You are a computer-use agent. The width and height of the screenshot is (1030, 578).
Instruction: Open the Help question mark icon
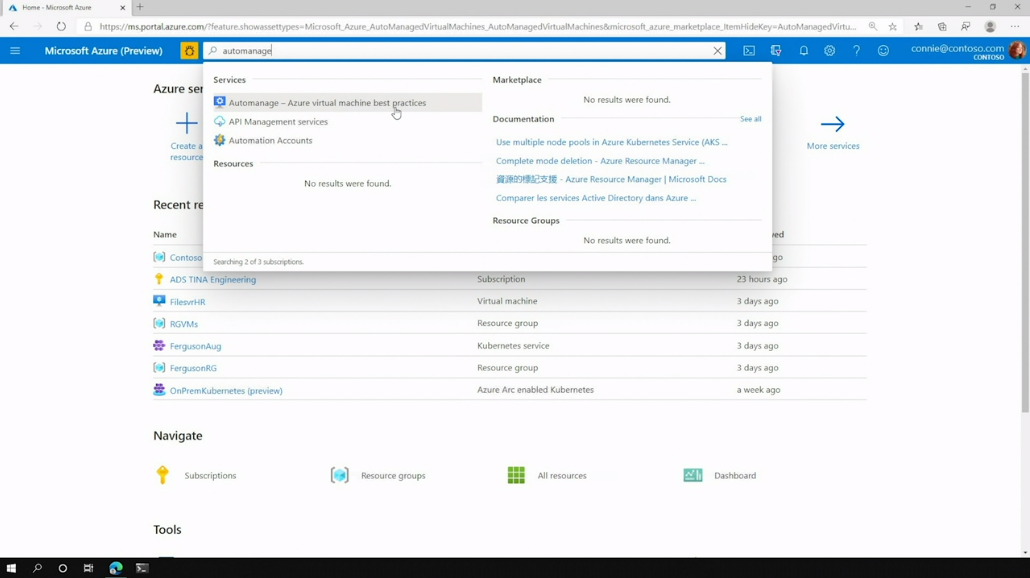[856, 51]
